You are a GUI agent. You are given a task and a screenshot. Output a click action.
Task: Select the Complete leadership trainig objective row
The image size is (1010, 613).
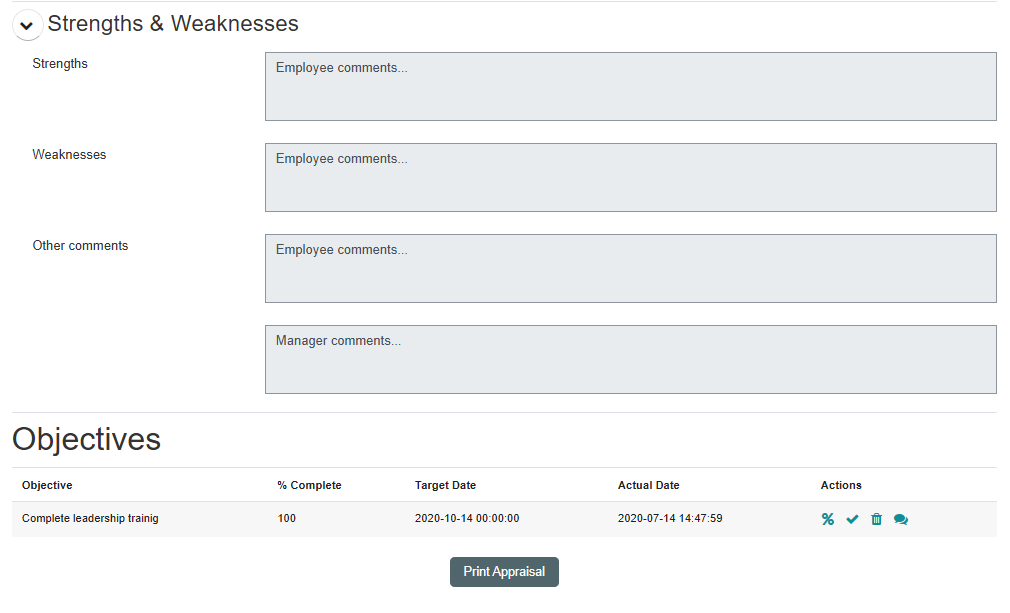90,519
